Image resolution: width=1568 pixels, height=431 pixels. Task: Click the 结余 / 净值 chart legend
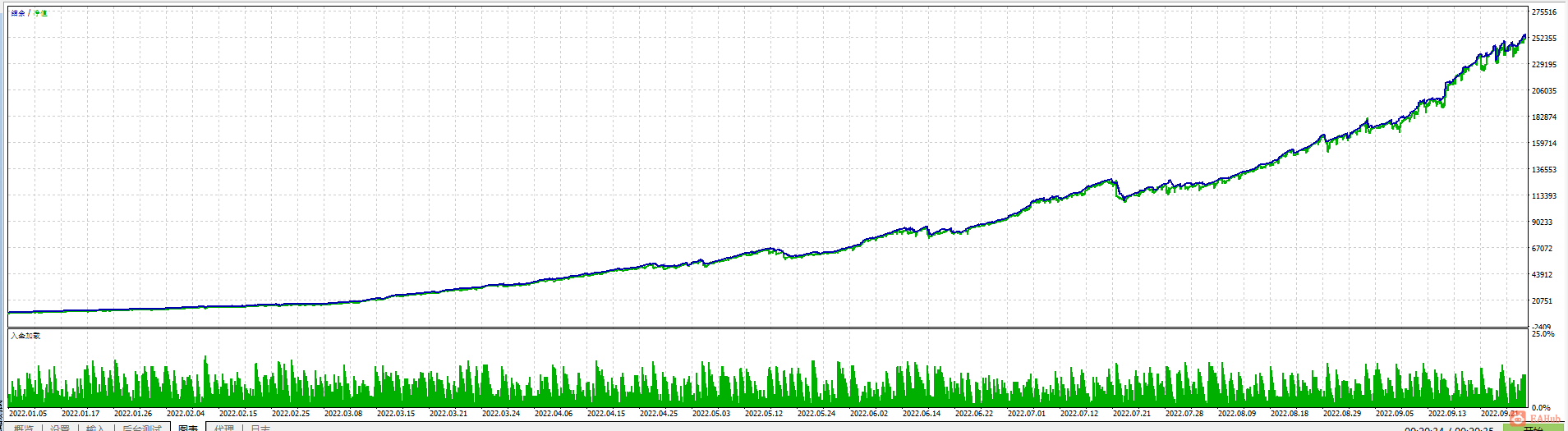(x=30, y=13)
